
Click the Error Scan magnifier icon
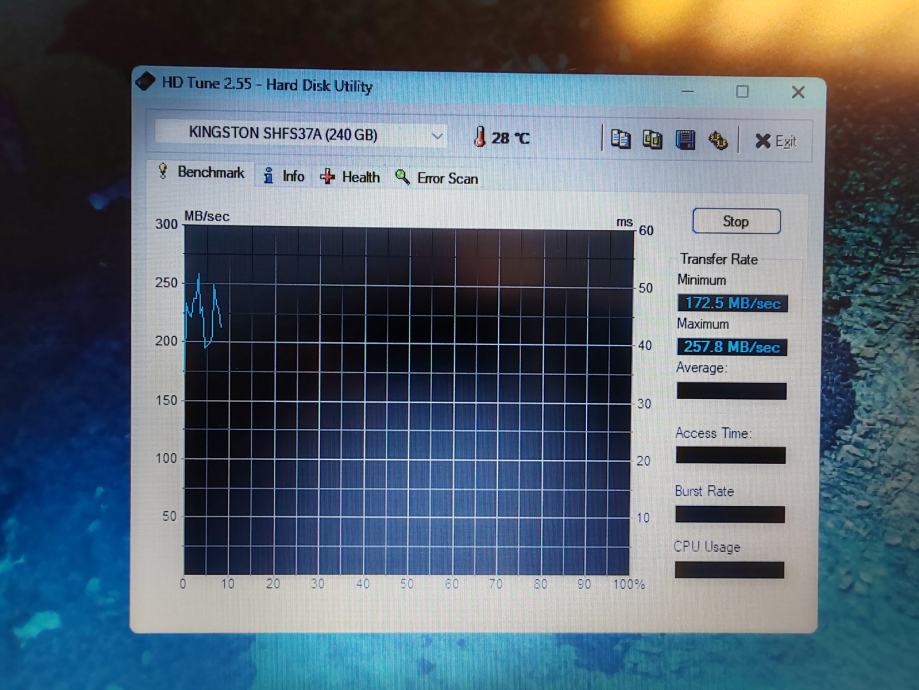[402, 176]
